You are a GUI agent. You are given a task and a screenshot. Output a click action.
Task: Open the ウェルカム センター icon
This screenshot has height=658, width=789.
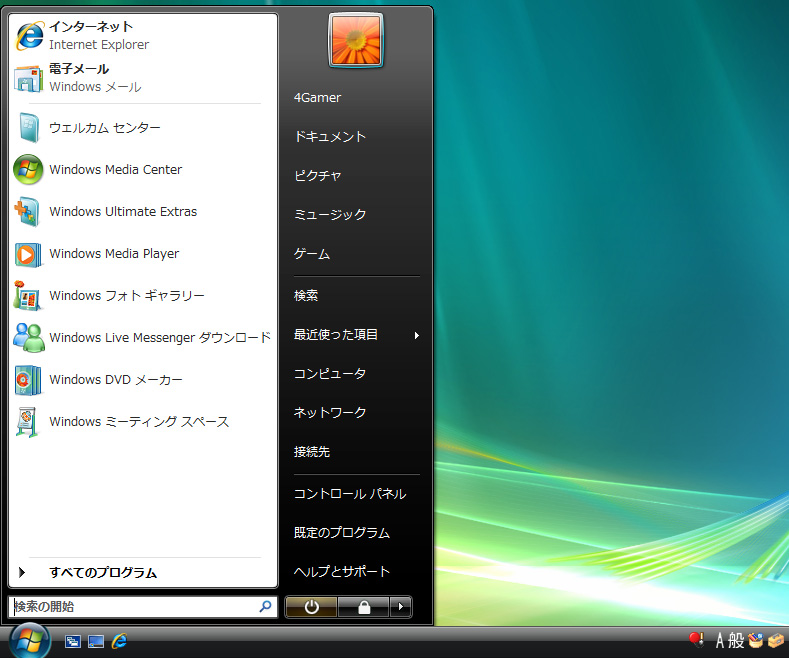29,128
